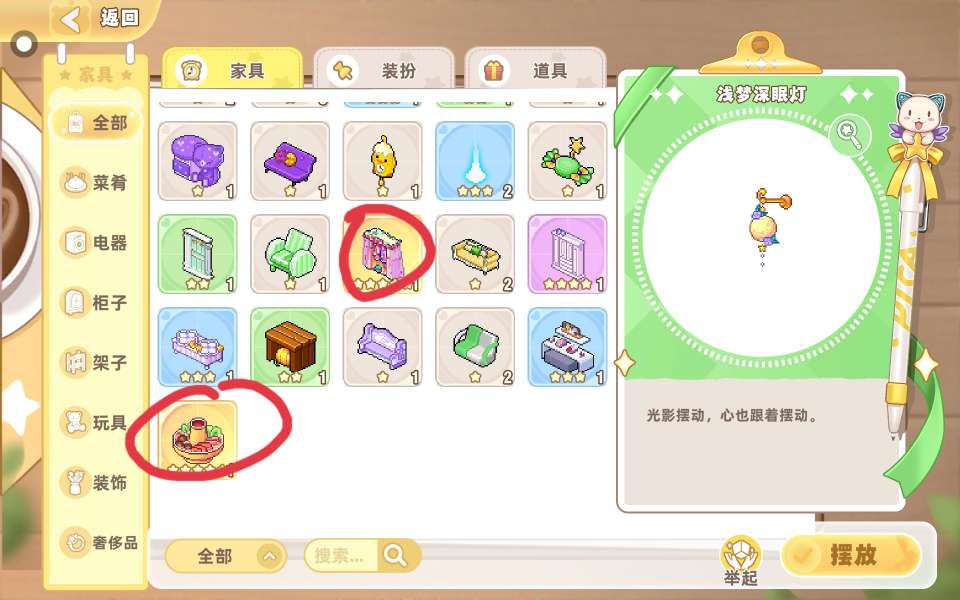Screen dimensions: 960x600
Task: Focus the 搜索 search input field
Action: click(342, 556)
